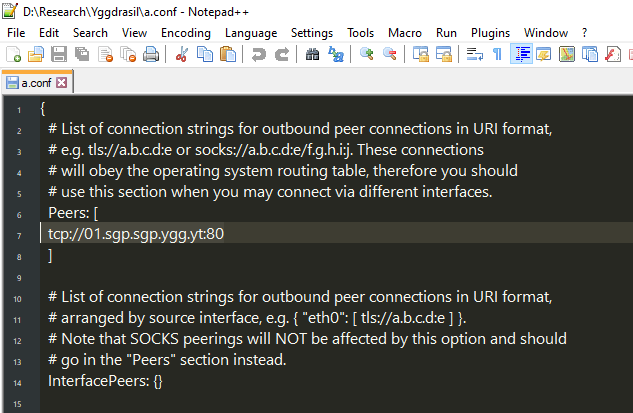Image resolution: width=633 pixels, height=413 pixels.
Task: Click Save All toolbar icon
Action: (82, 54)
